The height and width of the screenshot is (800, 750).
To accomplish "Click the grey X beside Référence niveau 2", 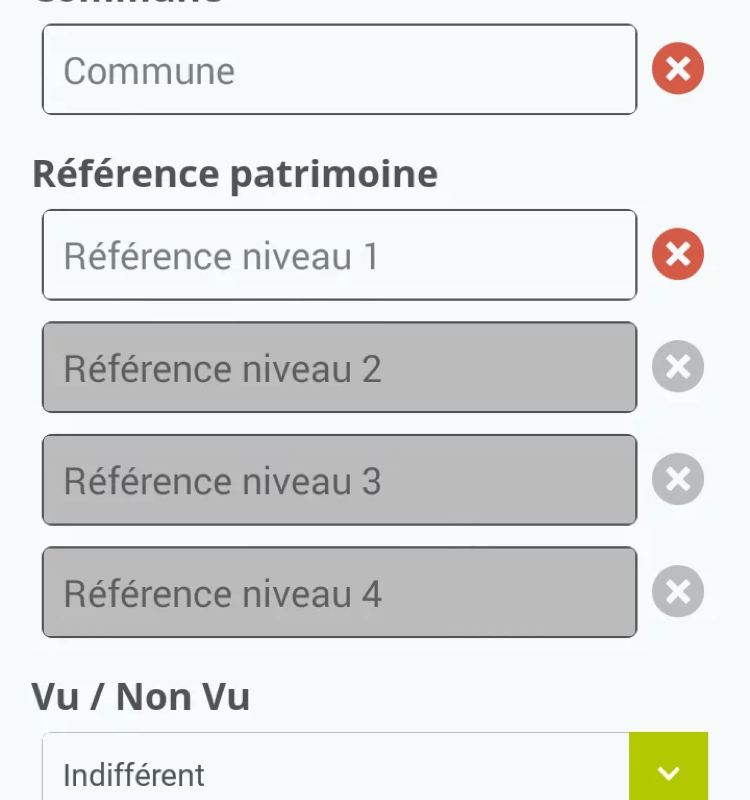I will coord(678,366).
